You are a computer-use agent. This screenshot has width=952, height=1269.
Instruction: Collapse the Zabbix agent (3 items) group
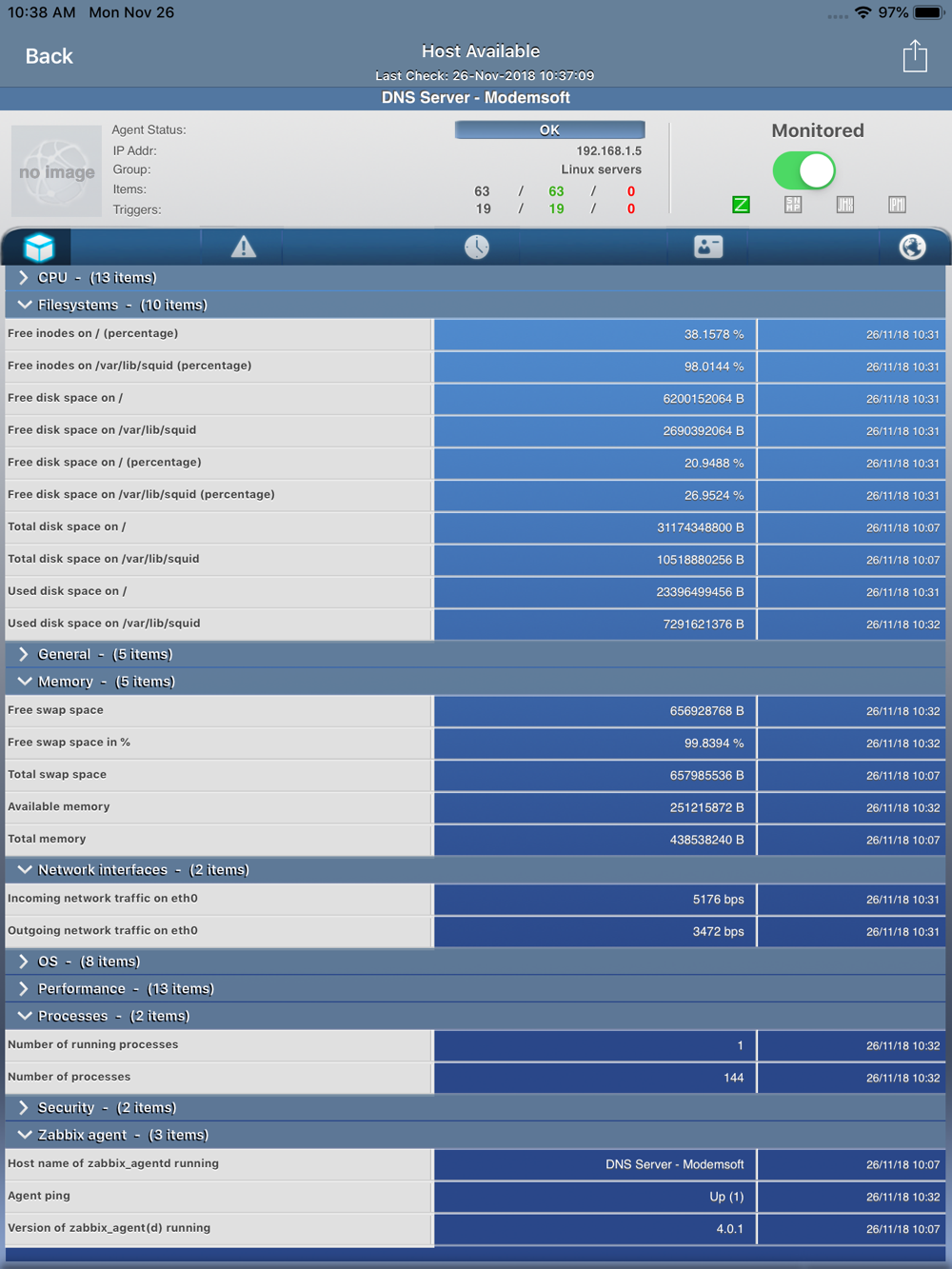(x=476, y=1135)
